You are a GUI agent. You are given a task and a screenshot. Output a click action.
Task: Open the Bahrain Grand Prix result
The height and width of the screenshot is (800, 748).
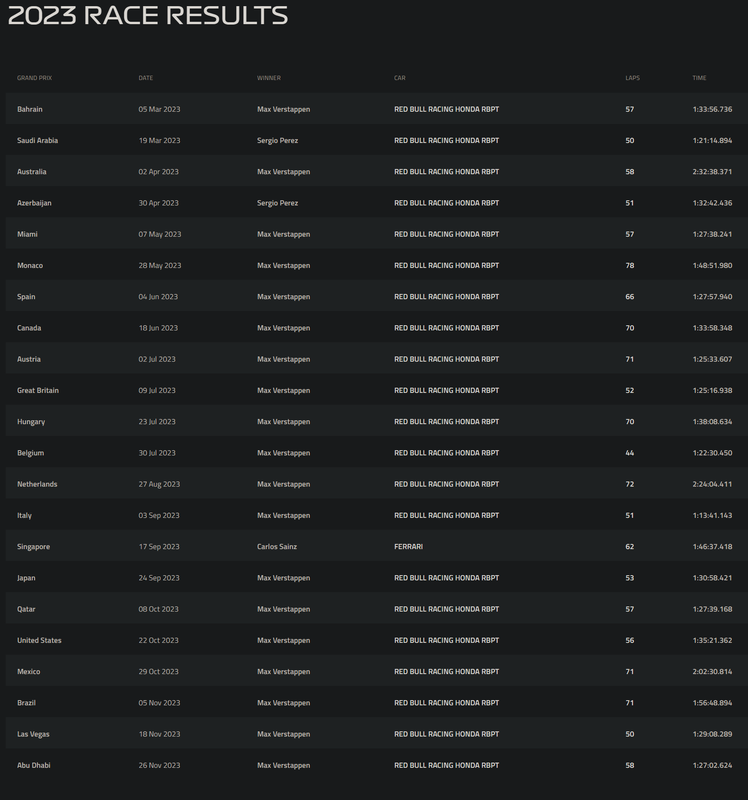[x=30, y=109]
